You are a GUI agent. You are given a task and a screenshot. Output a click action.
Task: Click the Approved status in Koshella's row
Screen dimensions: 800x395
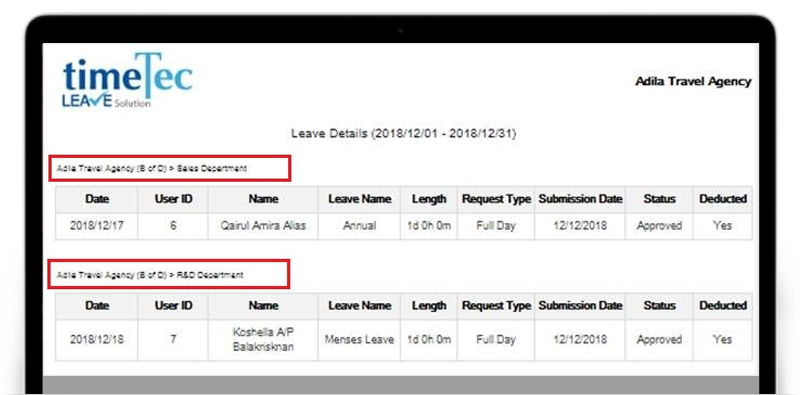point(659,340)
